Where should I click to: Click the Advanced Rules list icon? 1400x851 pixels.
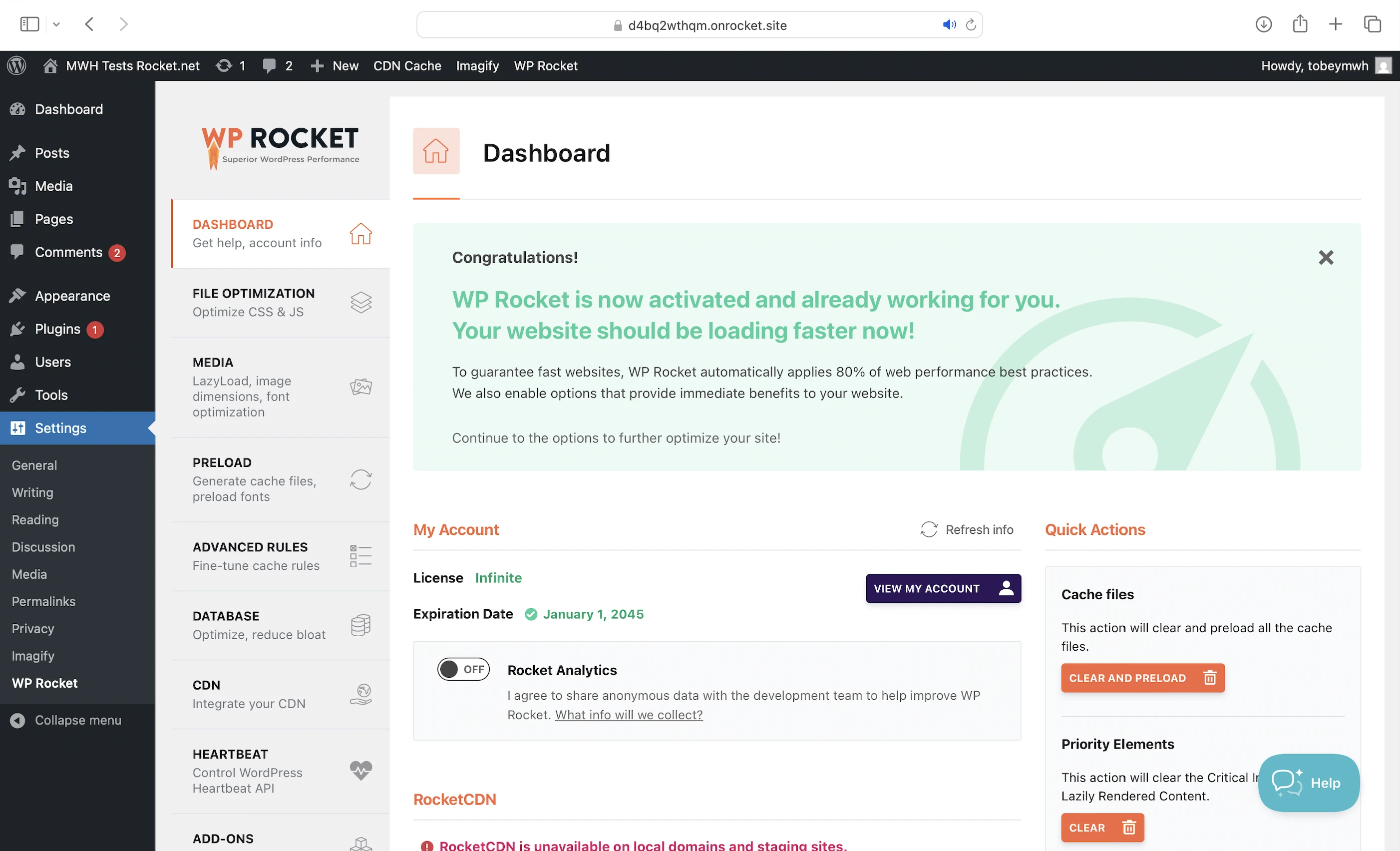pos(361,556)
